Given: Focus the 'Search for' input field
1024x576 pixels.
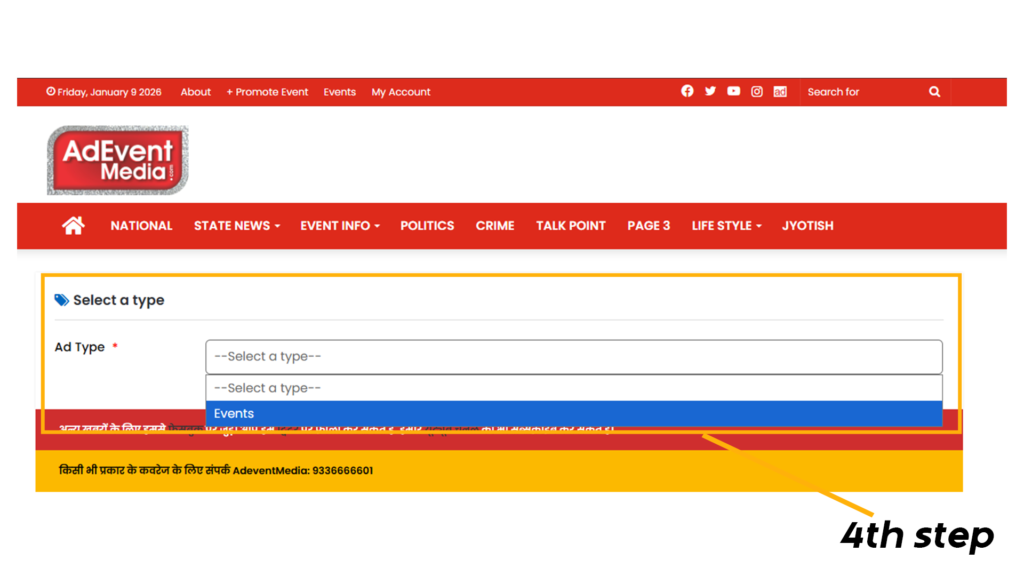Looking at the screenshot, I should click(x=860, y=92).
